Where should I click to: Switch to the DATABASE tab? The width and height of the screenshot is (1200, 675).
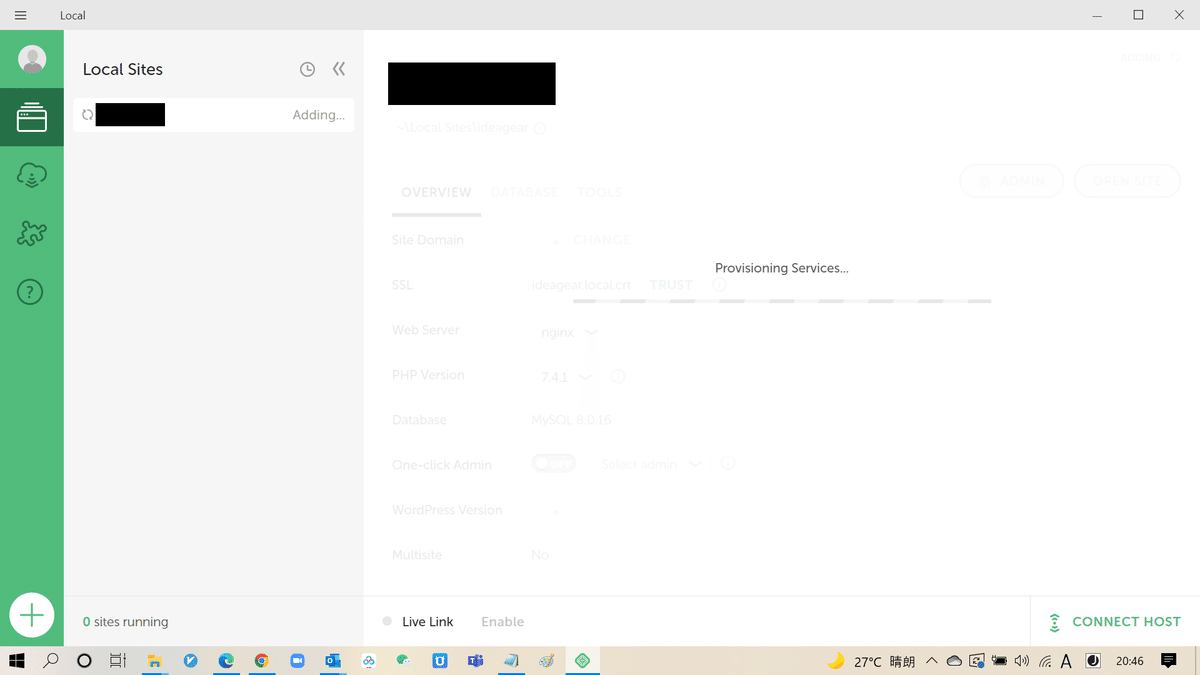(524, 192)
